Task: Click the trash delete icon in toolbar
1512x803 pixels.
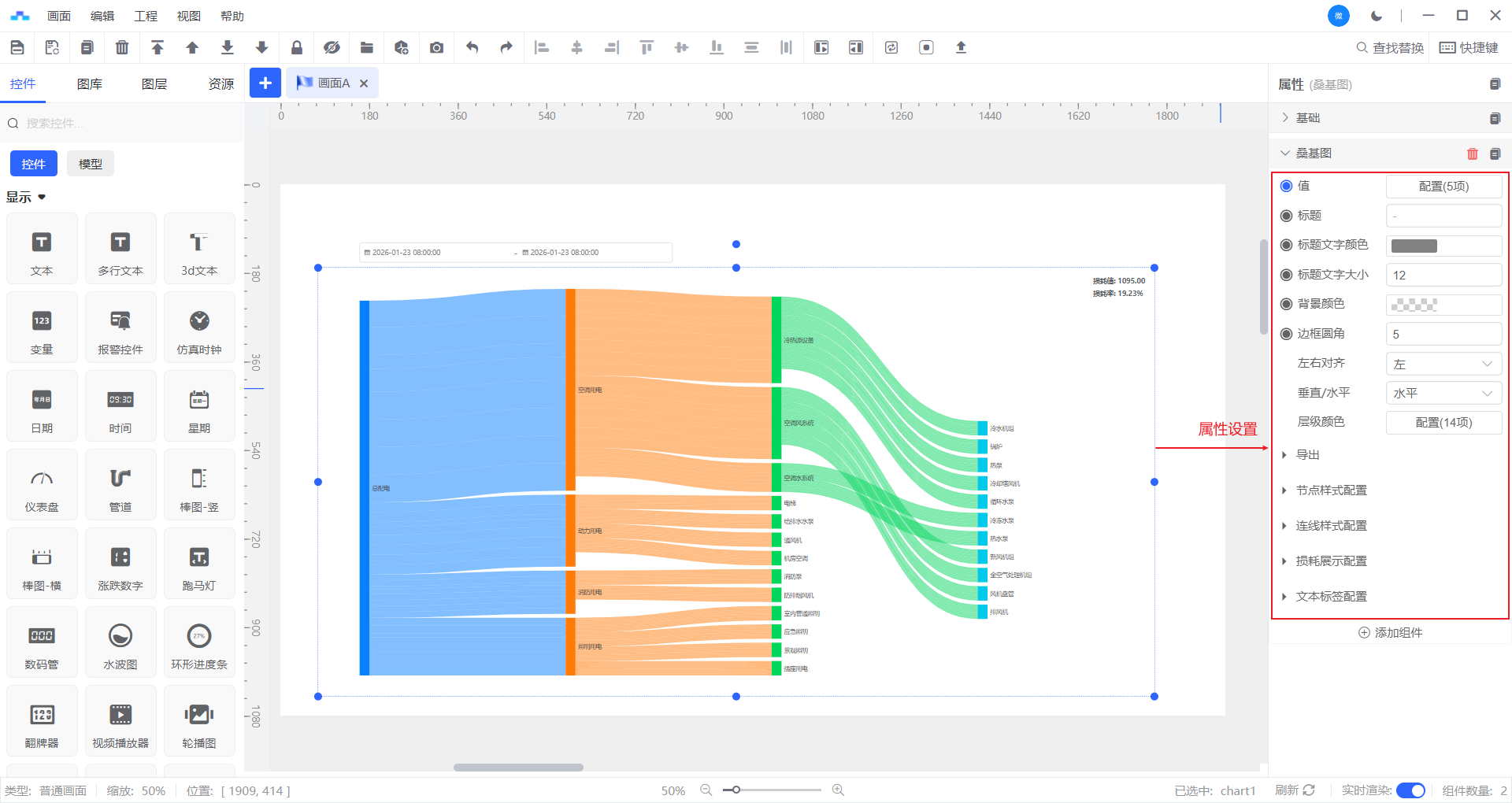Action: click(x=122, y=48)
